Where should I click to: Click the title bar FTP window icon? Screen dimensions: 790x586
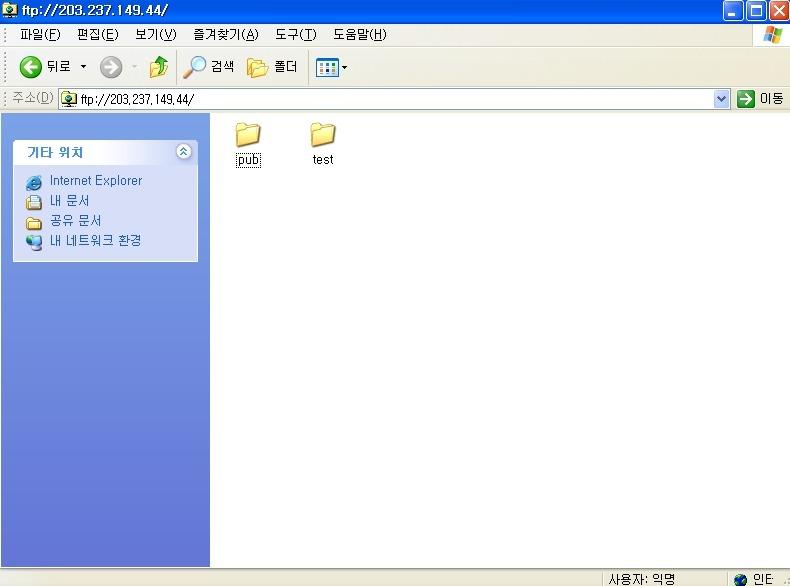[x=10, y=10]
